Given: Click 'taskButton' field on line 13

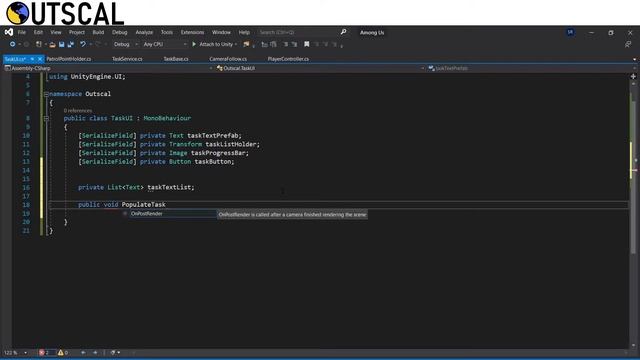Looking at the screenshot, I should [x=213, y=162].
